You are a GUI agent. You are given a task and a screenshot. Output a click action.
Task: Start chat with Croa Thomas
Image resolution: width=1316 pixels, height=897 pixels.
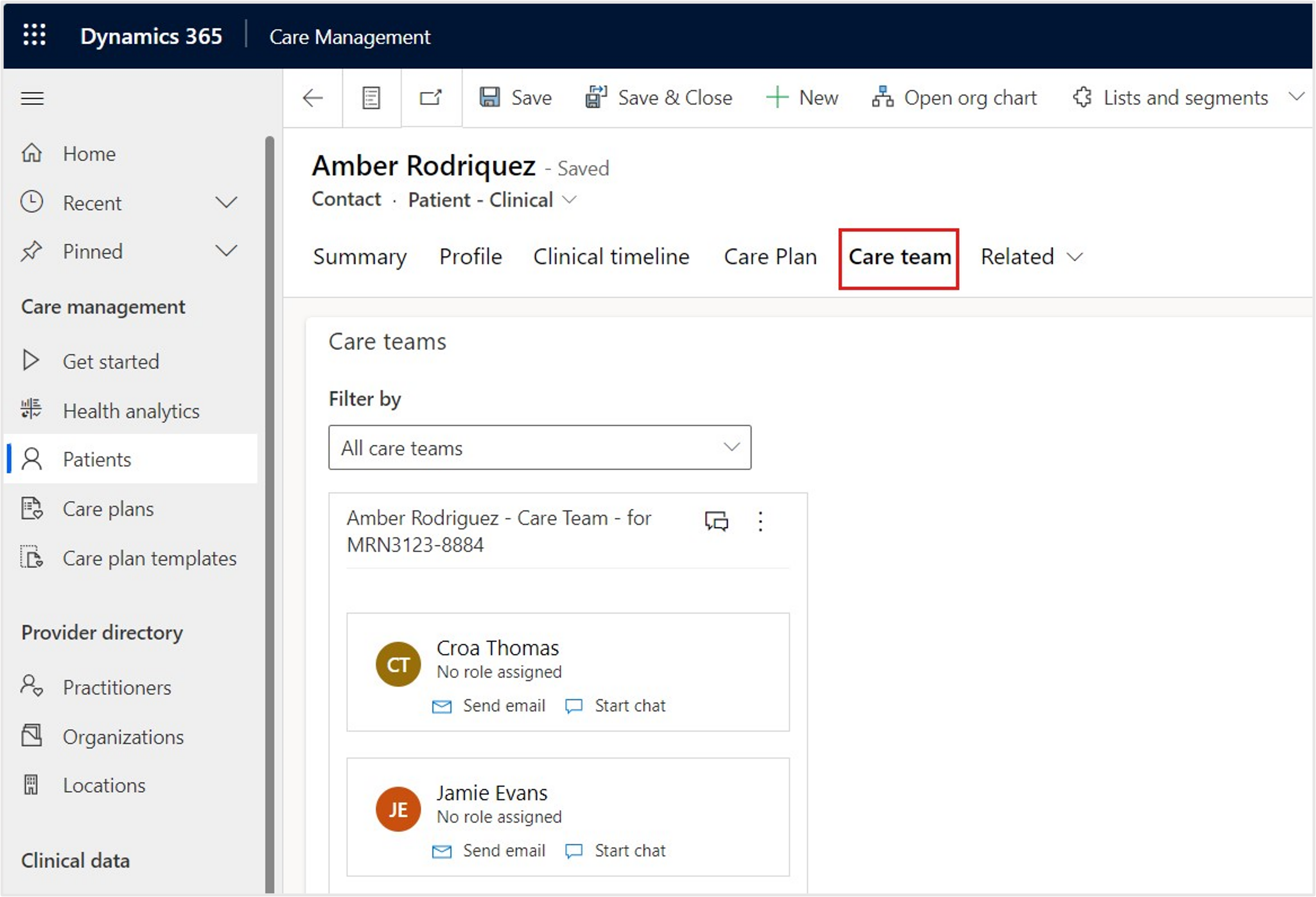coord(615,705)
